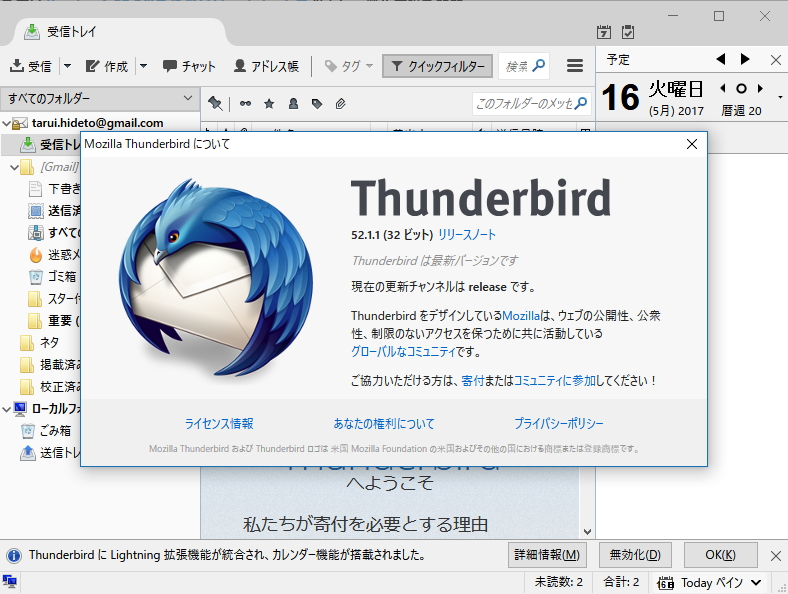This screenshot has width=788, height=594.
Task: Click the mini-day next arrow
Action: (x=760, y=88)
